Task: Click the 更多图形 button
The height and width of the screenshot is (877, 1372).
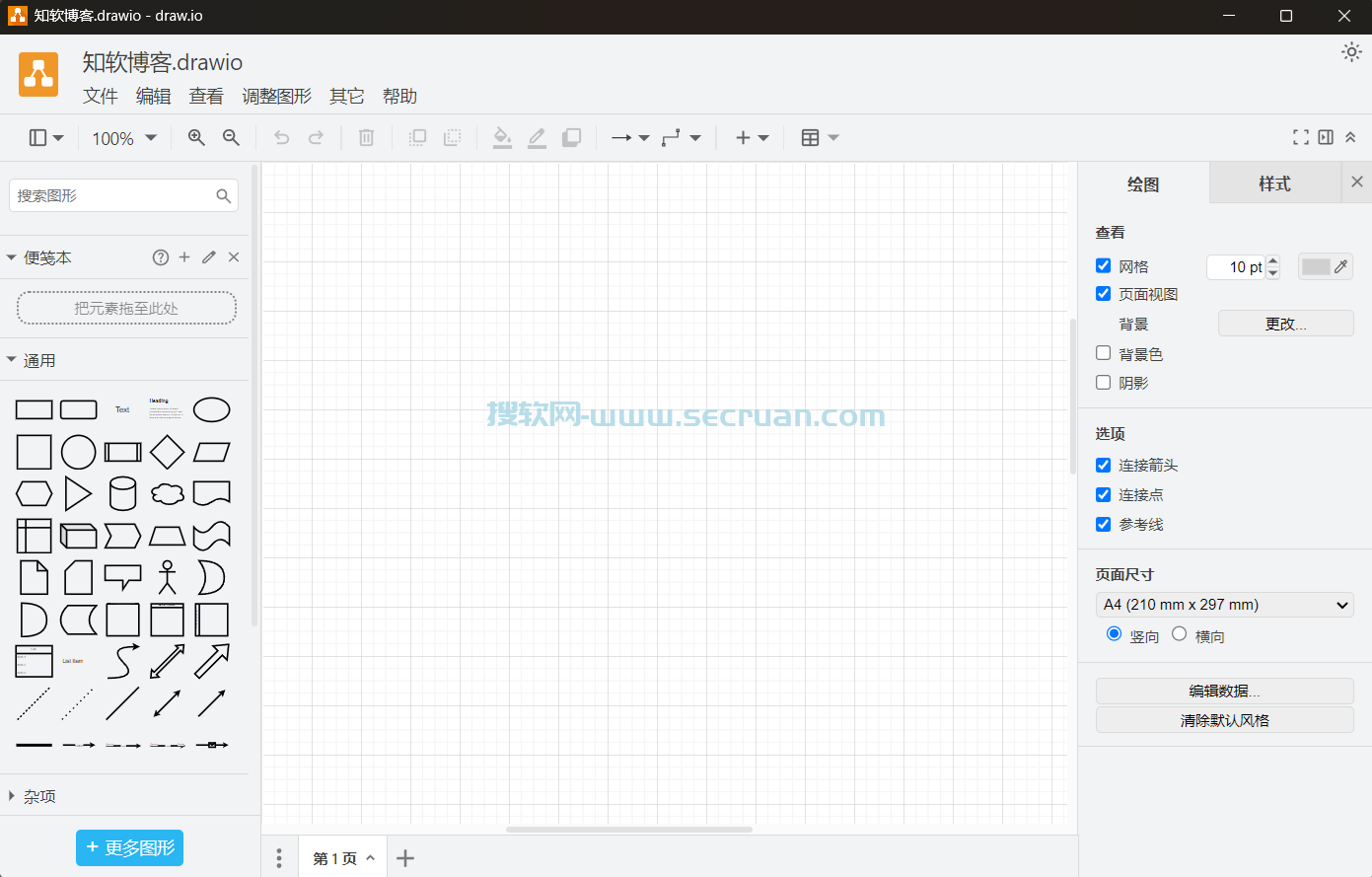Action: click(x=129, y=847)
